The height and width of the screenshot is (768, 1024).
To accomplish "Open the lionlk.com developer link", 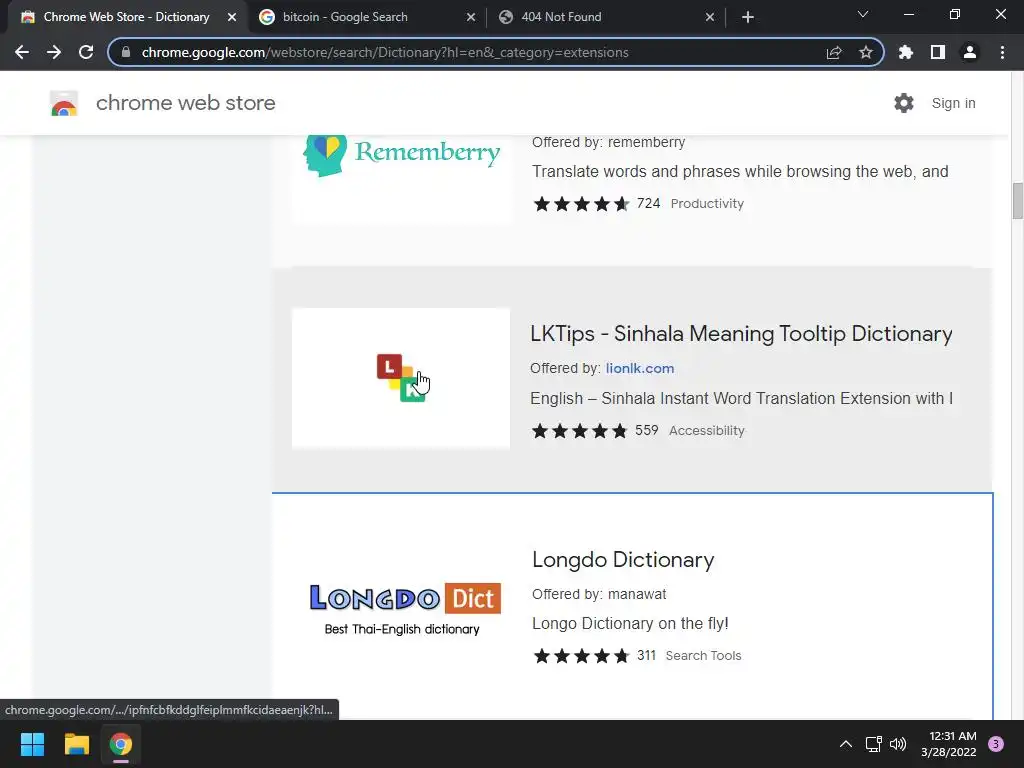I will pyautogui.click(x=640, y=368).
